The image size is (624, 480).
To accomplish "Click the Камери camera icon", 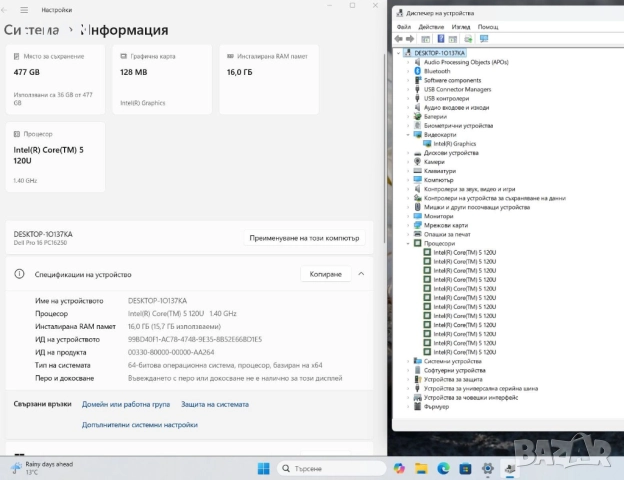I will click(417, 162).
